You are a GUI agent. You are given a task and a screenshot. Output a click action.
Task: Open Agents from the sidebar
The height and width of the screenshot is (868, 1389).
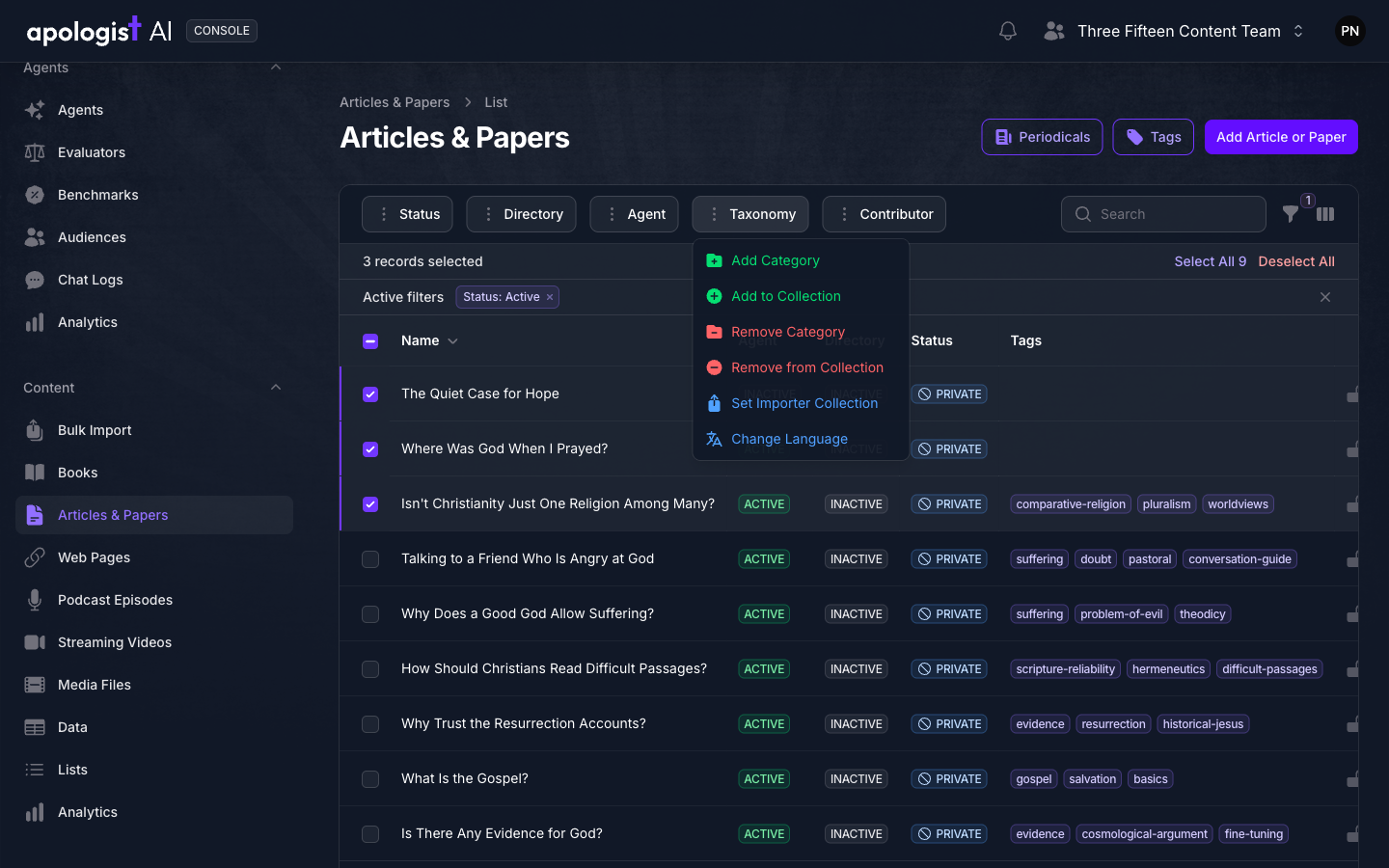pyautogui.click(x=154, y=110)
